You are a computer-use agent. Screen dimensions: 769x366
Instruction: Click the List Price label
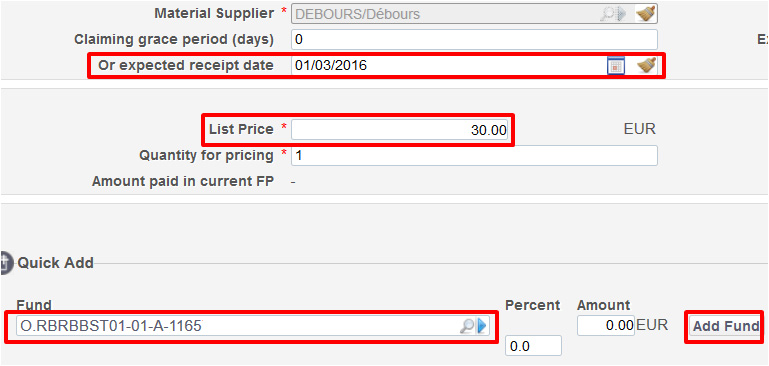point(241,130)
